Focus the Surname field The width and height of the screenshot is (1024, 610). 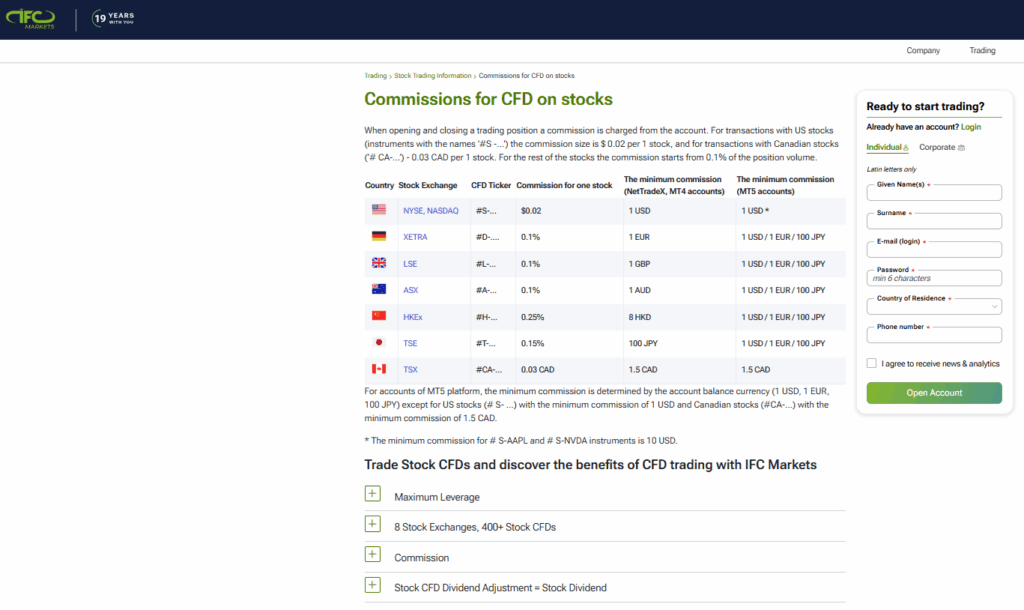tap(934, 221)
